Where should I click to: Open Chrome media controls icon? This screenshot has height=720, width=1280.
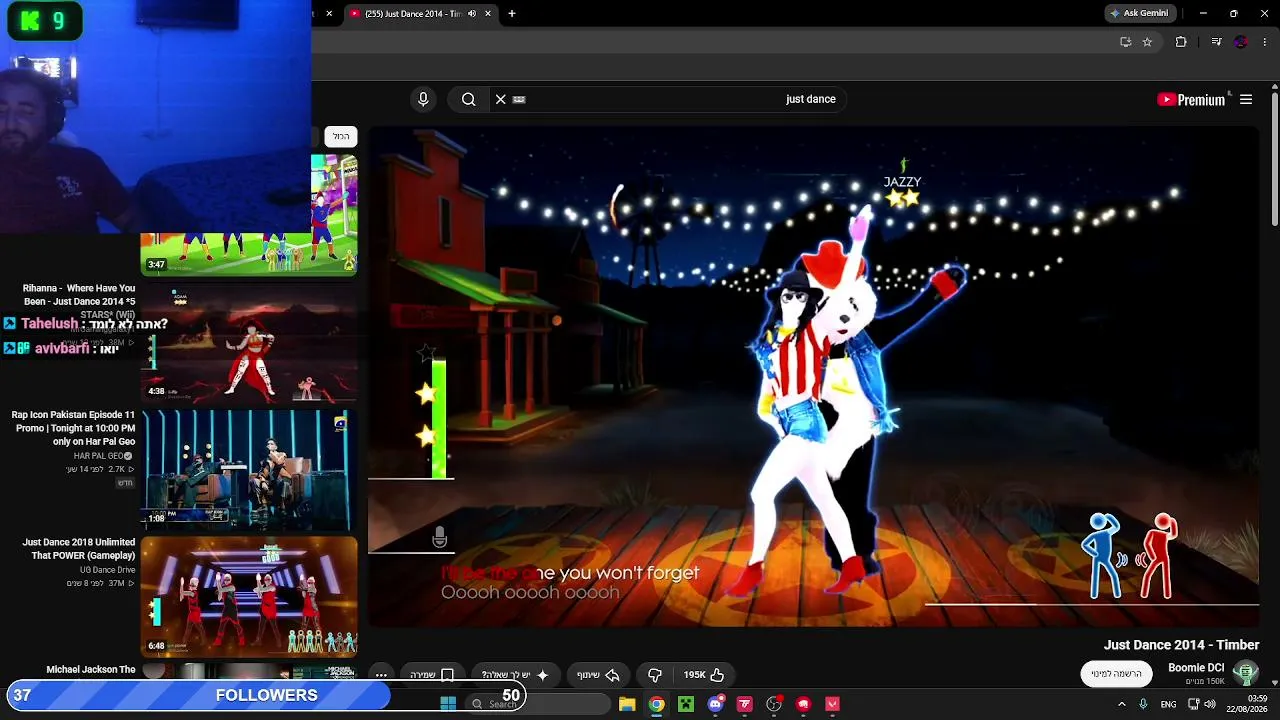(x=1216, y=42)
